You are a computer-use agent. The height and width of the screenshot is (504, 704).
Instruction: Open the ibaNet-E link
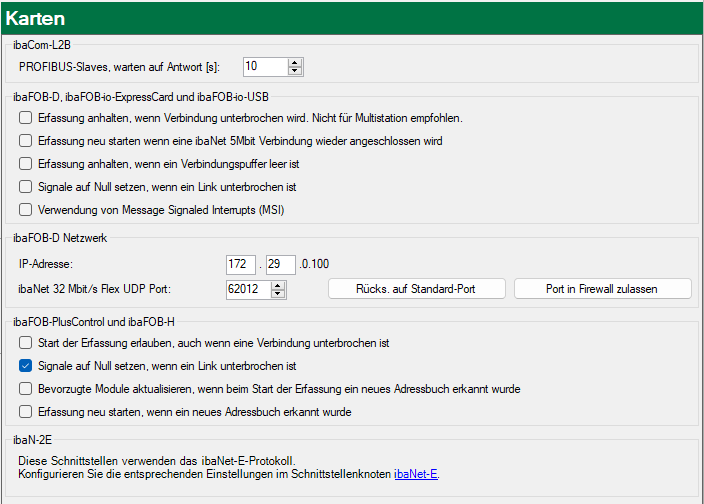point(416,474)
